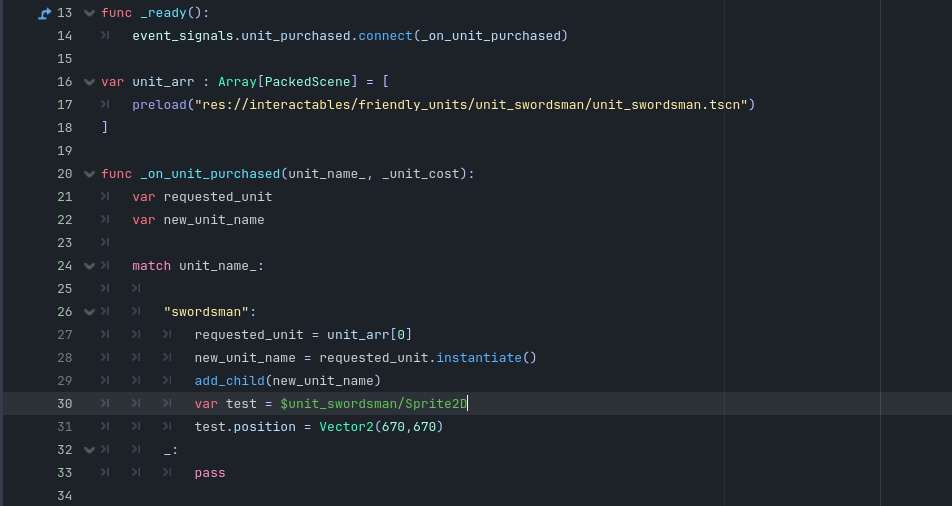Click the override arrow icon beside line 13

(44, 13)
